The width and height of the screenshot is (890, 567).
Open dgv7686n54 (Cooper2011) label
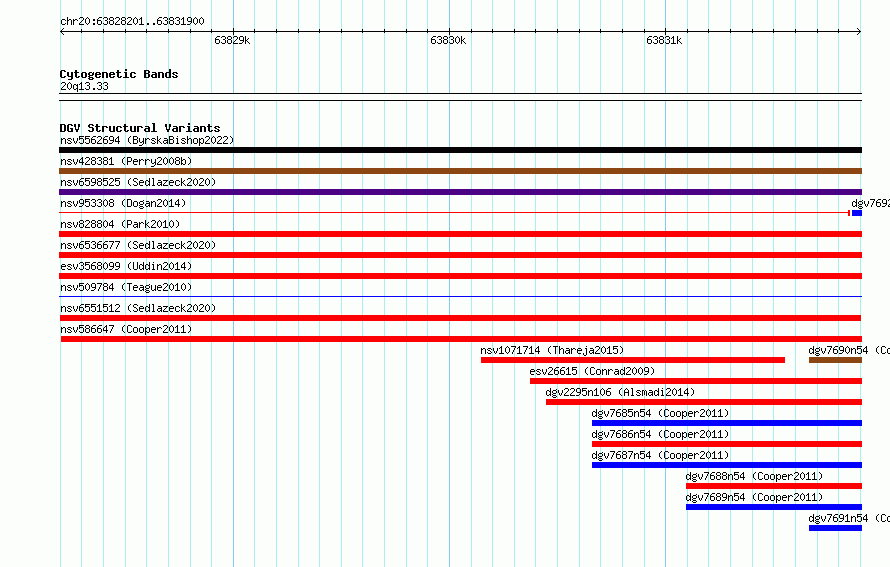[x=660, y=434]
